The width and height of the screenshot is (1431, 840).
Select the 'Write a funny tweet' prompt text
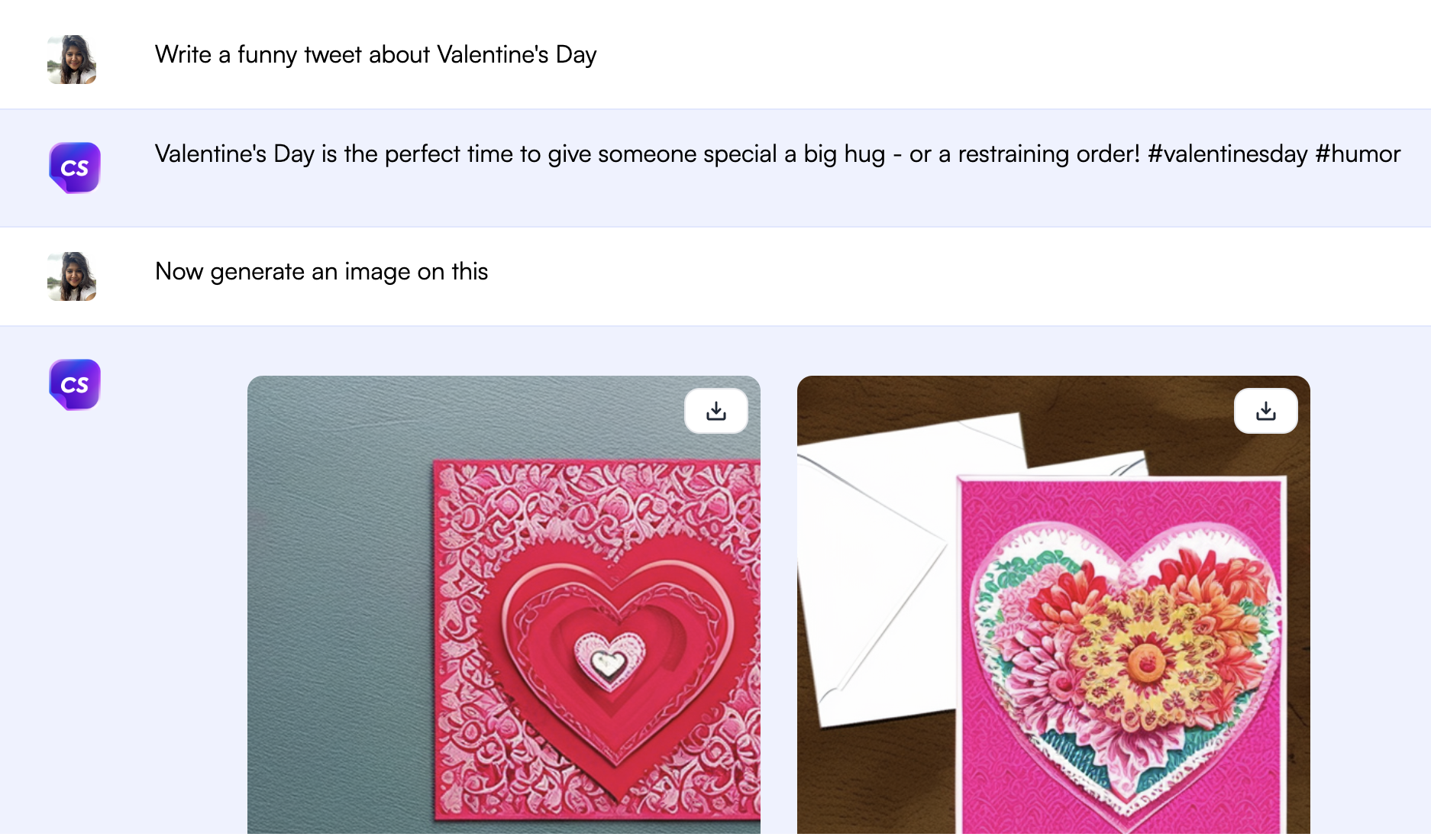pos(375,55)
